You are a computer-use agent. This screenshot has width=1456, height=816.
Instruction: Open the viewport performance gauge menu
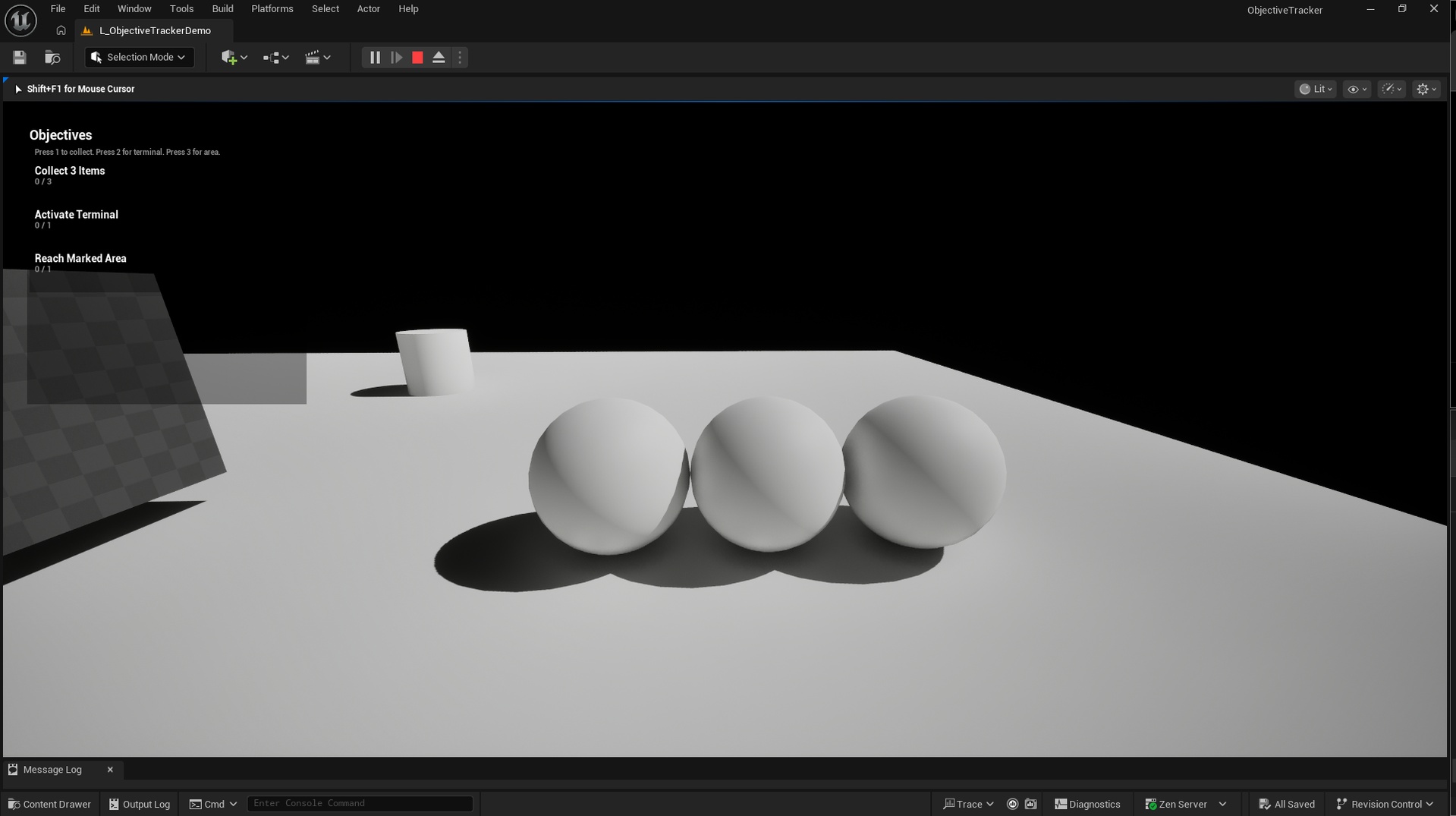[x=1392, y=89]
